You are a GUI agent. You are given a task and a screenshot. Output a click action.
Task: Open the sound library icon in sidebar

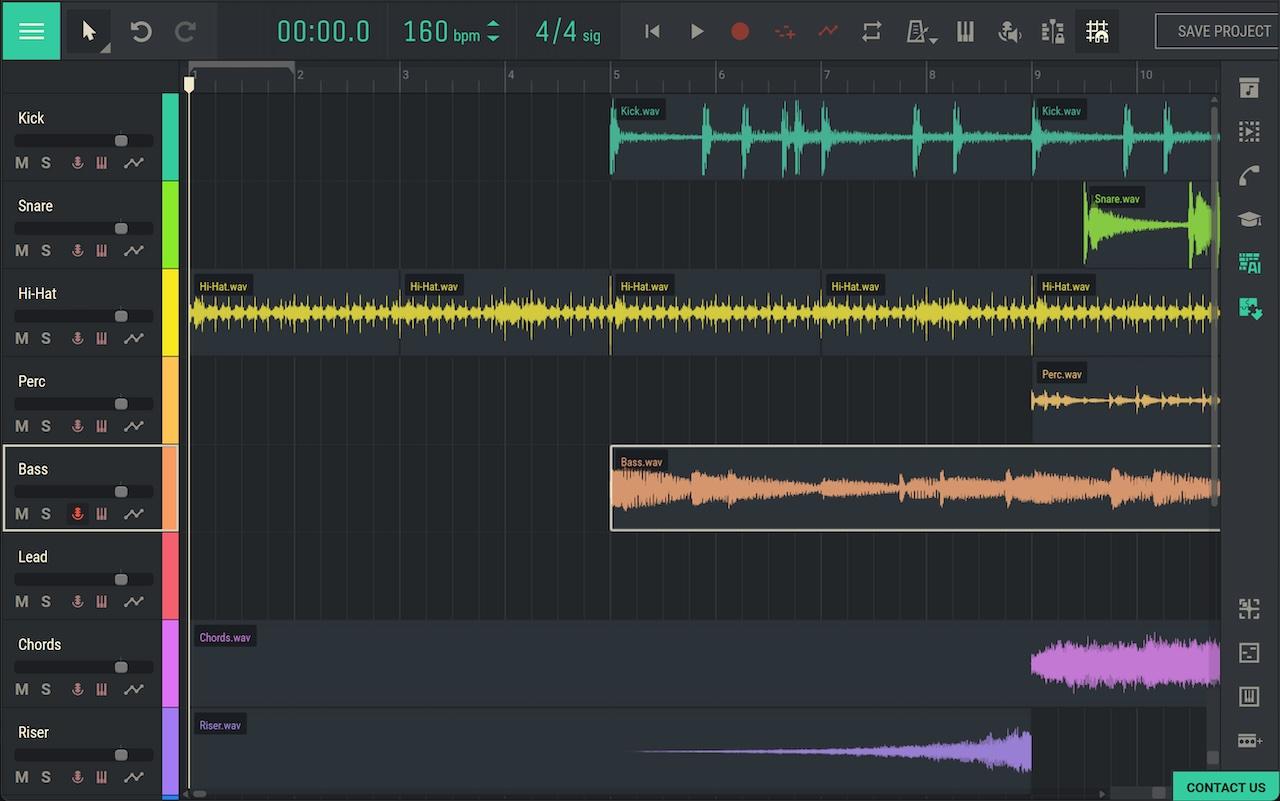point(1249,88)
